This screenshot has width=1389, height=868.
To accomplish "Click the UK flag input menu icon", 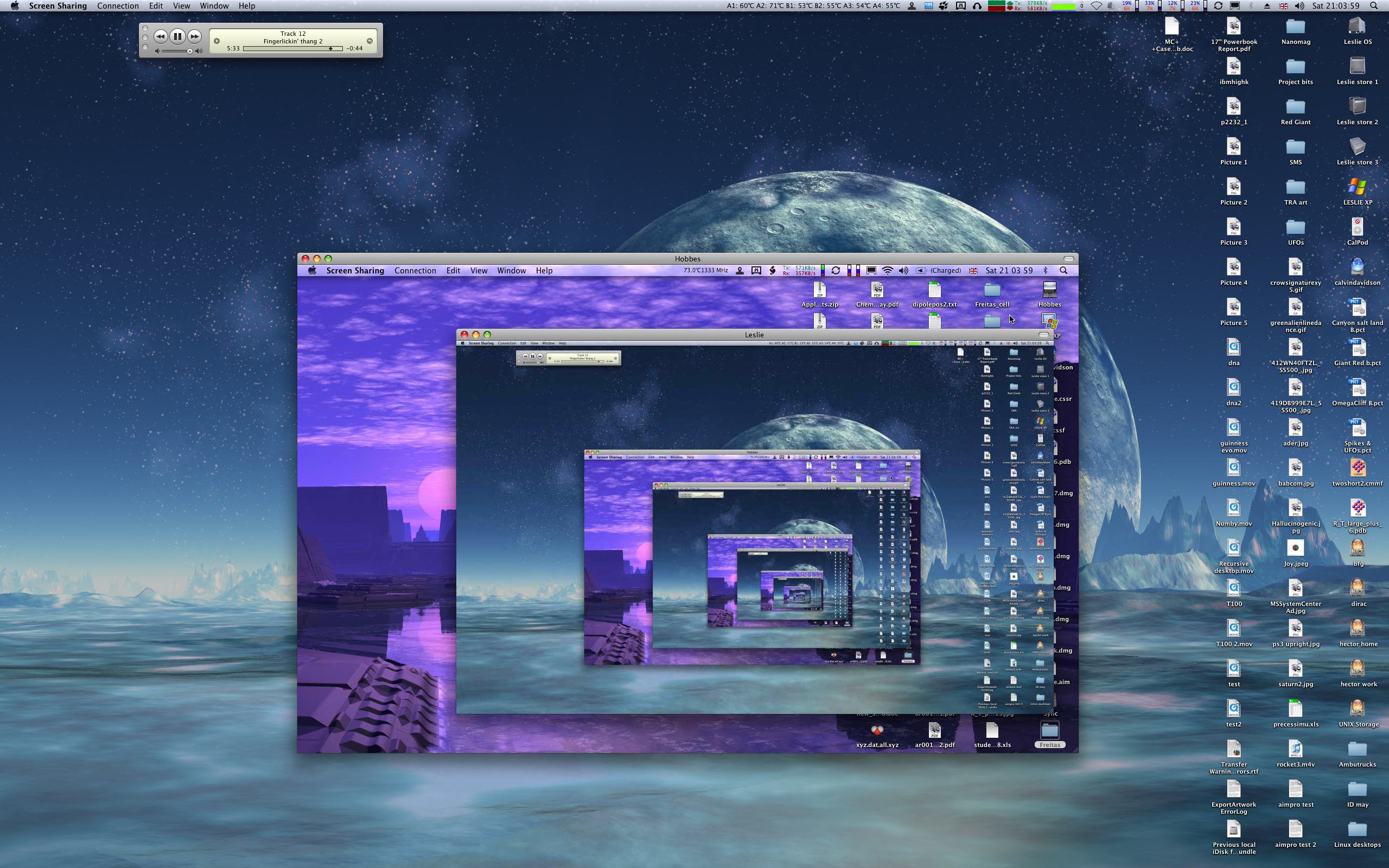I will coord(1283,6).
